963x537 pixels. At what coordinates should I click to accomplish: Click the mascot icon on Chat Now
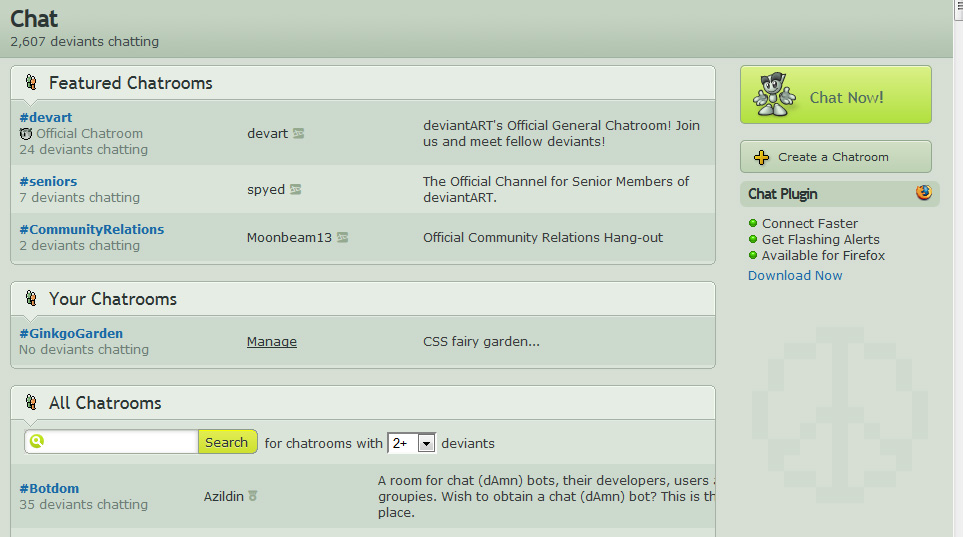coord(774,95)
